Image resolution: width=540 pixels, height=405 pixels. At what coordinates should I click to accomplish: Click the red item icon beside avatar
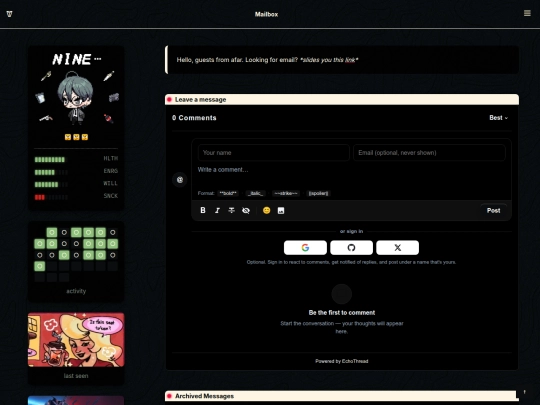coord(108,118)
